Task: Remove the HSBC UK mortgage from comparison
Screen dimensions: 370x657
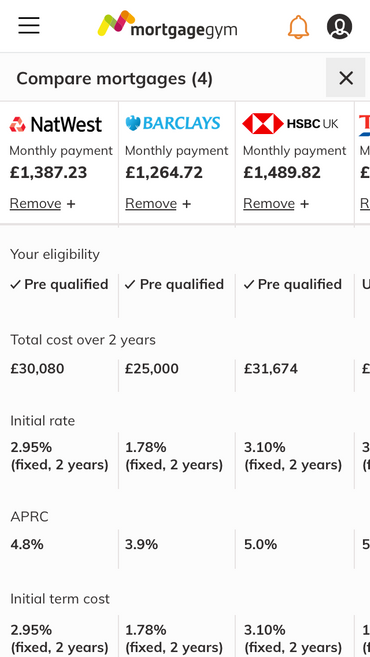Action: tap(269, 204)
